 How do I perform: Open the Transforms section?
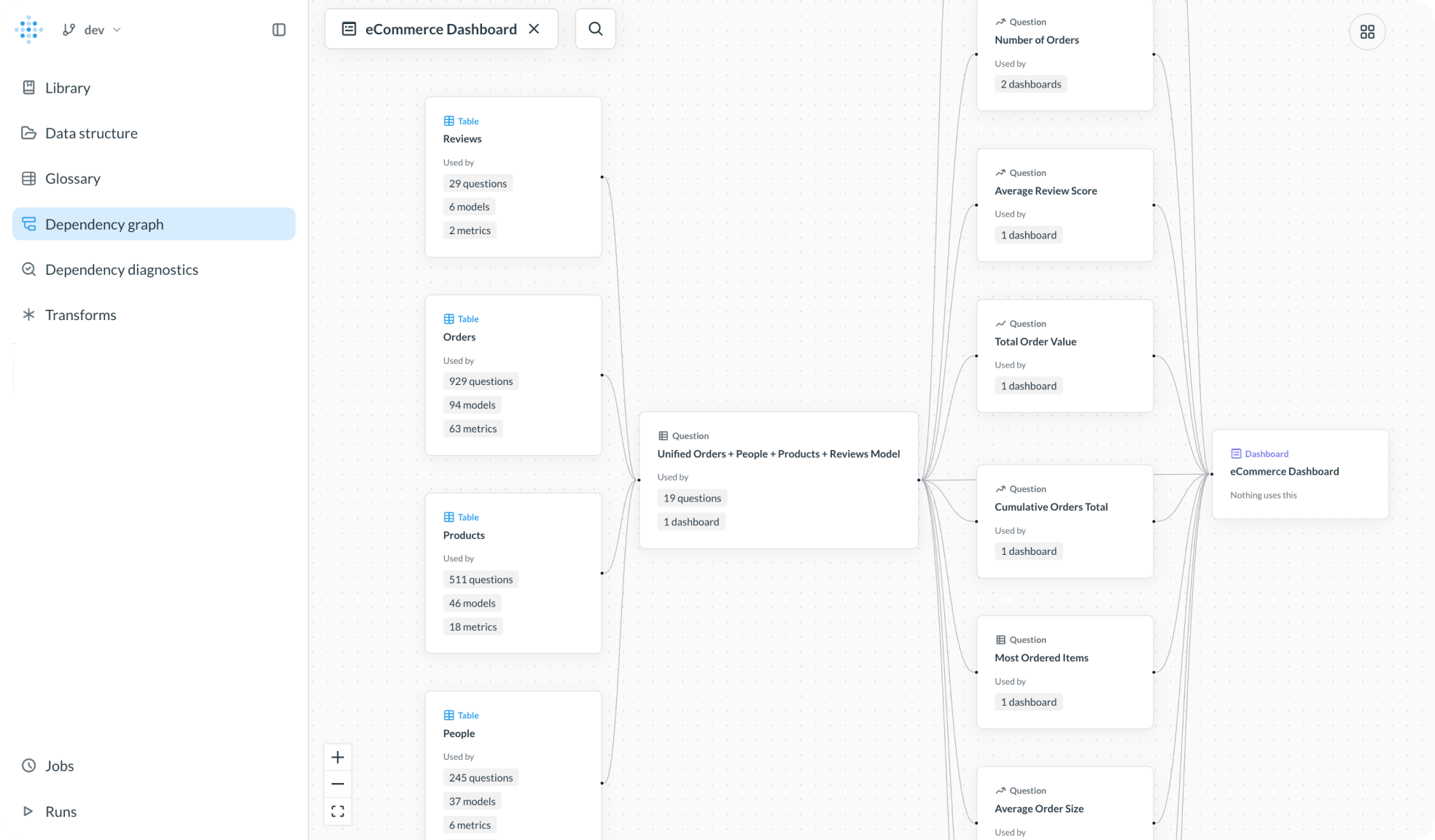point(80,314)
